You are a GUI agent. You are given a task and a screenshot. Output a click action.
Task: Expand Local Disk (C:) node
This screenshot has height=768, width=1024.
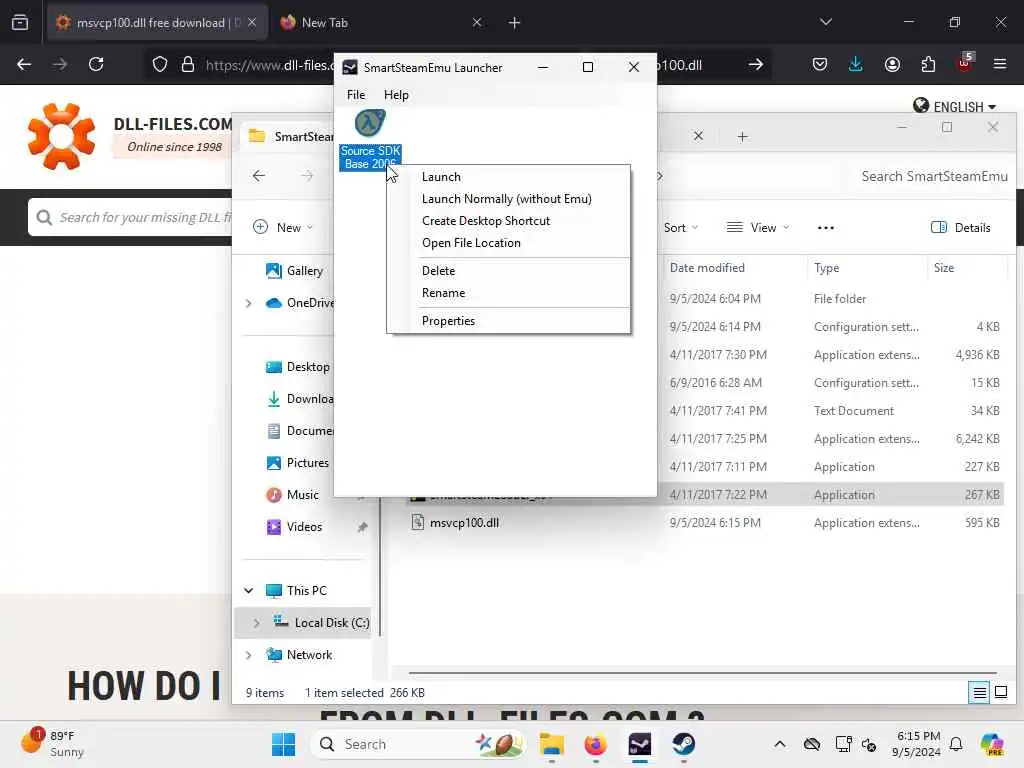[256, 623]
